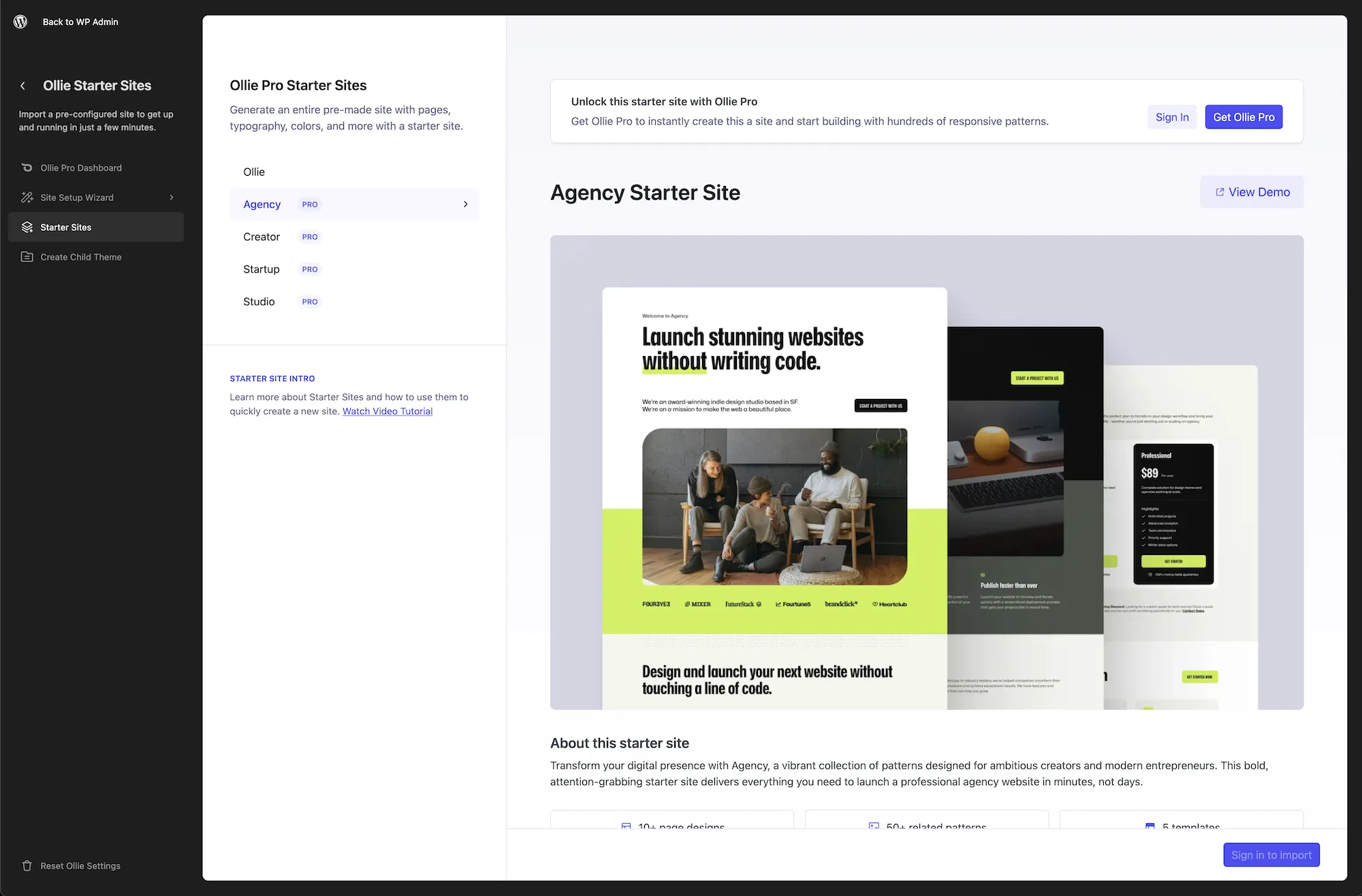The height and width of the screenshot is (896, 1362).
Task: Select the Agency starter site
Action: (354, 204)
